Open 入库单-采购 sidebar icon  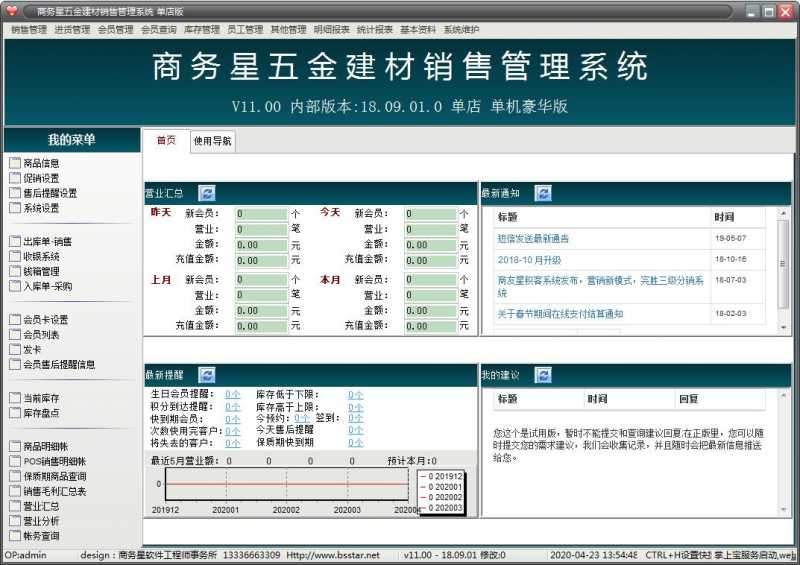(15, 286)
